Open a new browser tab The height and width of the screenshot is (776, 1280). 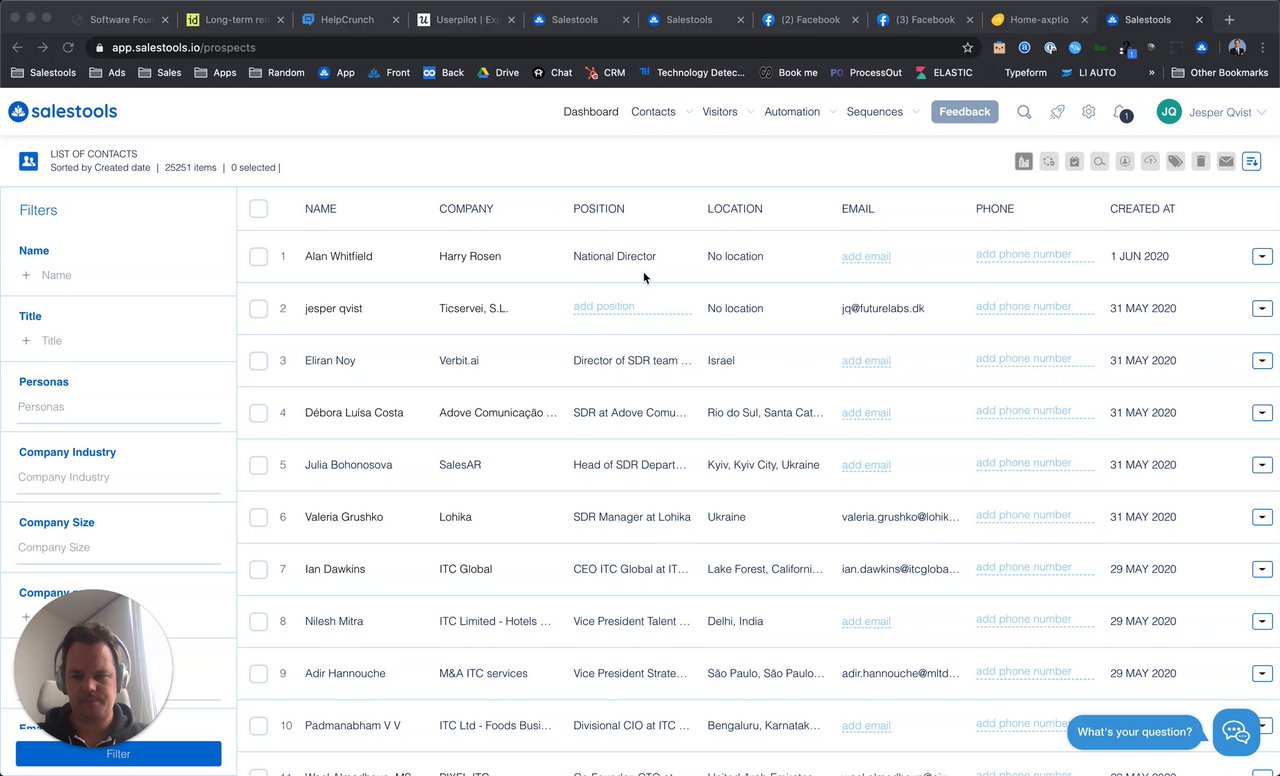click(1229, 20)
